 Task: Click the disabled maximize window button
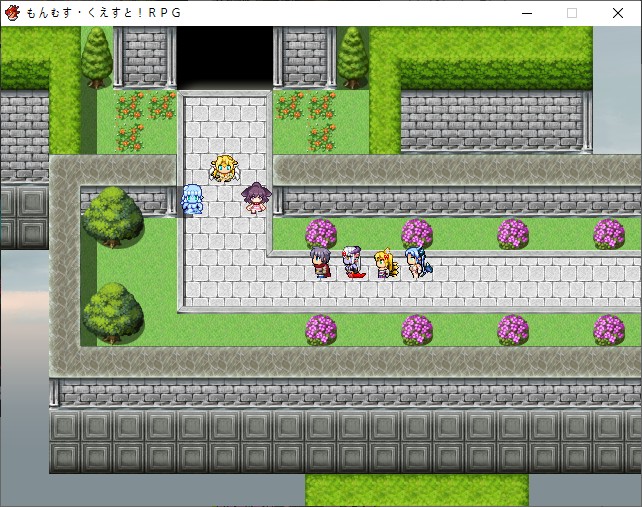tap(572, 13)
